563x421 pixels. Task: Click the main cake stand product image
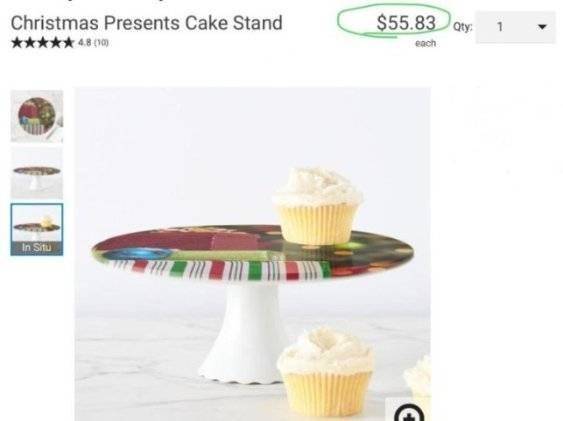pos(252,254)
